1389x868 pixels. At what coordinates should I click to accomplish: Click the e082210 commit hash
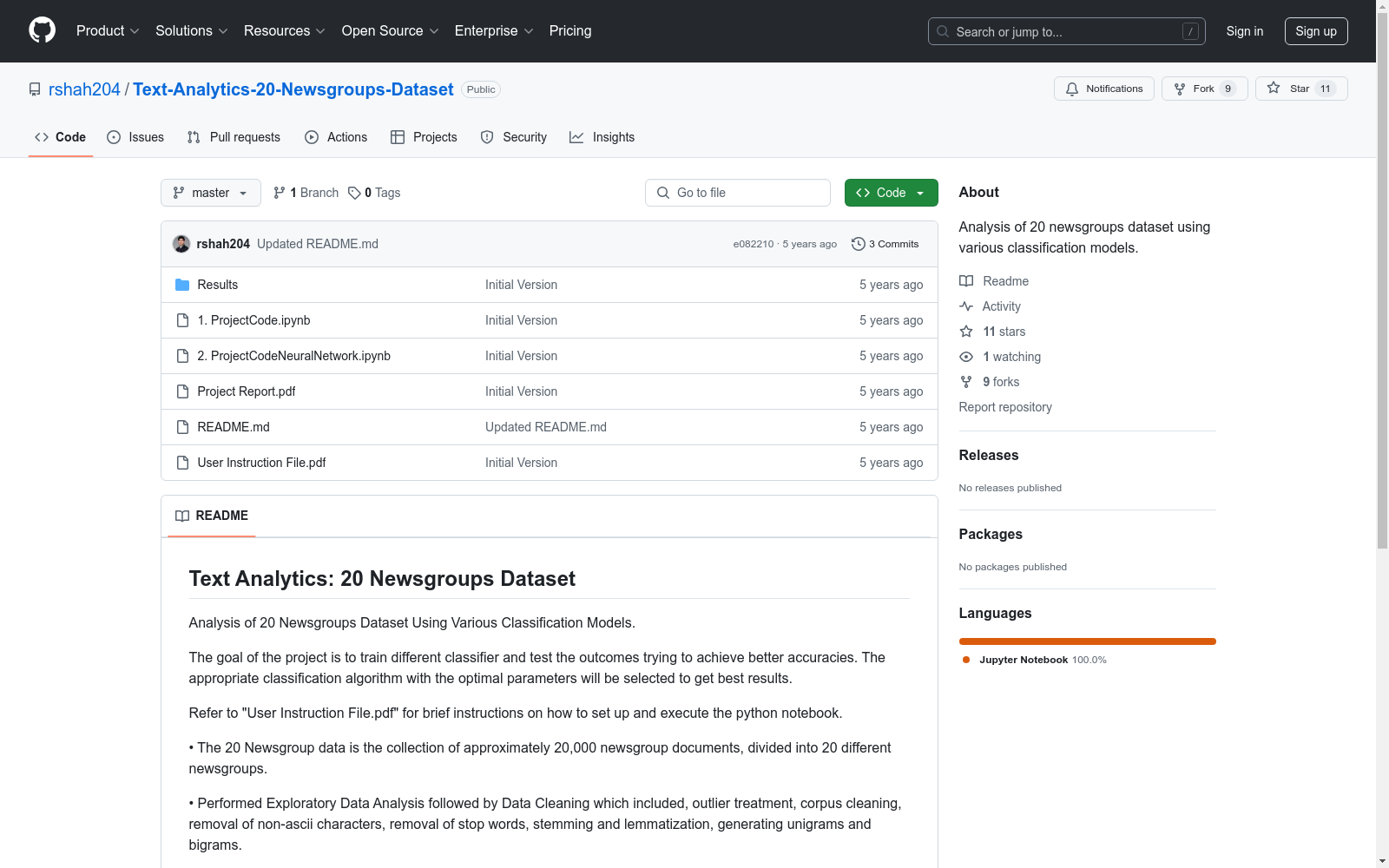(x=754, y=244)
